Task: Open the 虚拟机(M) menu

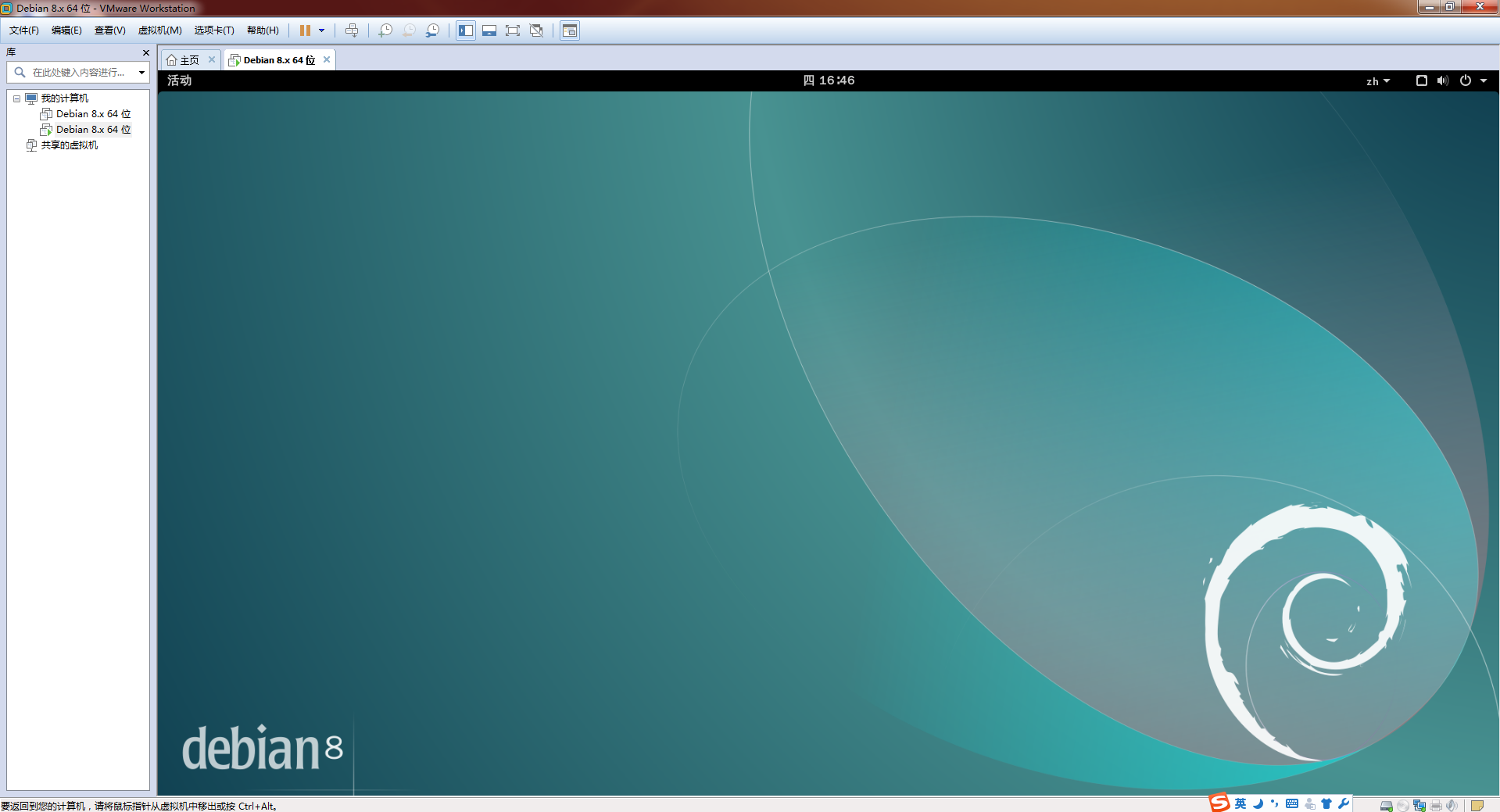Action: coord(159,30)
